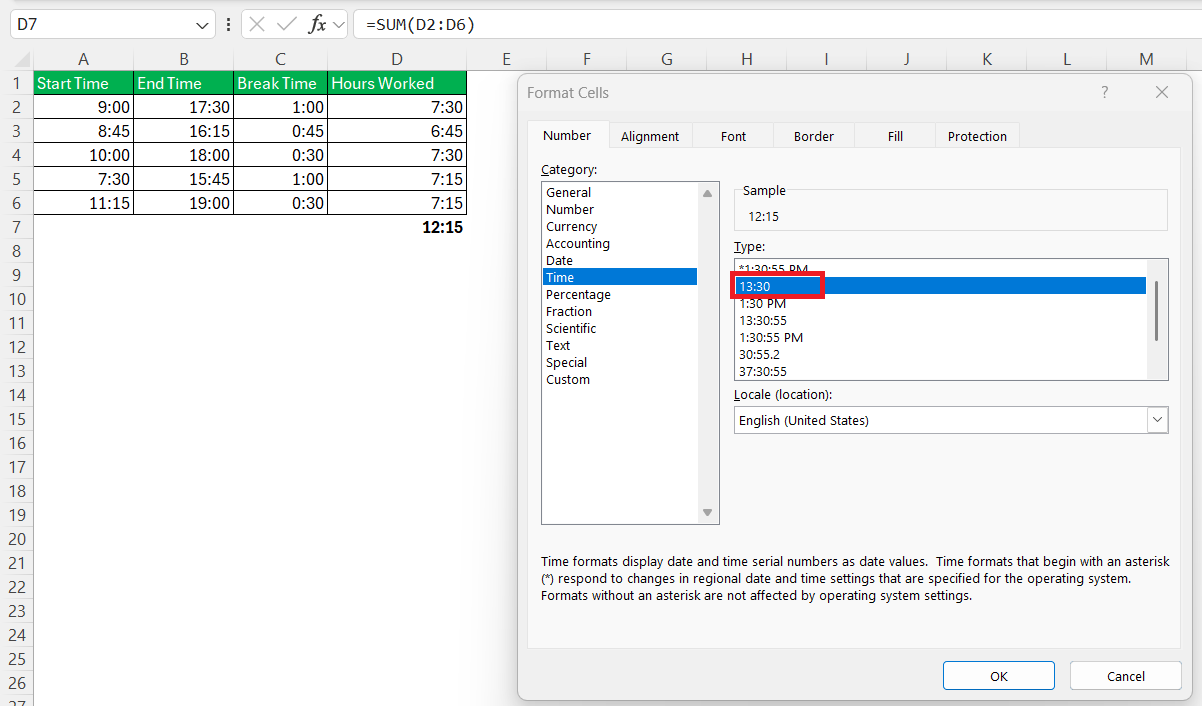Click the Start Time header cell

click(83, 83)
